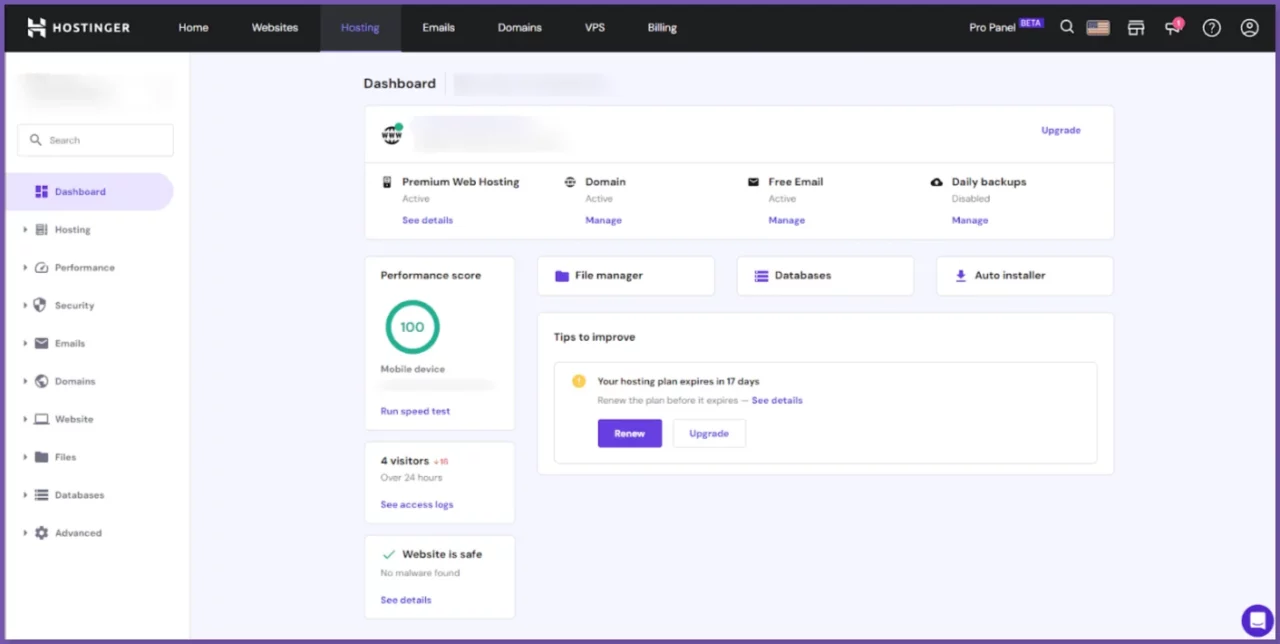
Task: Open the File manager tile
Action: (625, 276)
